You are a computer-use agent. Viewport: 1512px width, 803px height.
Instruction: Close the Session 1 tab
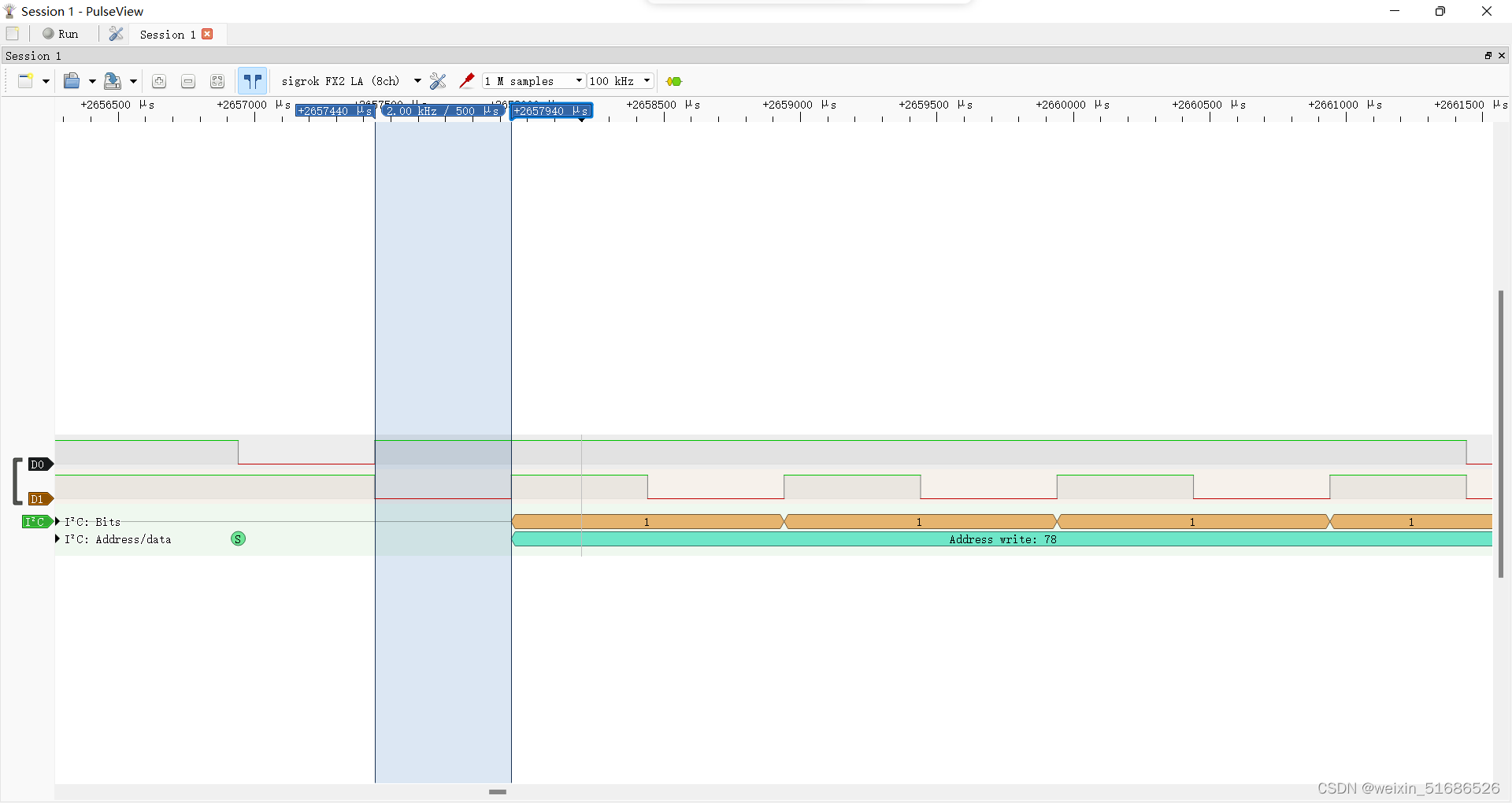point(207,34)
